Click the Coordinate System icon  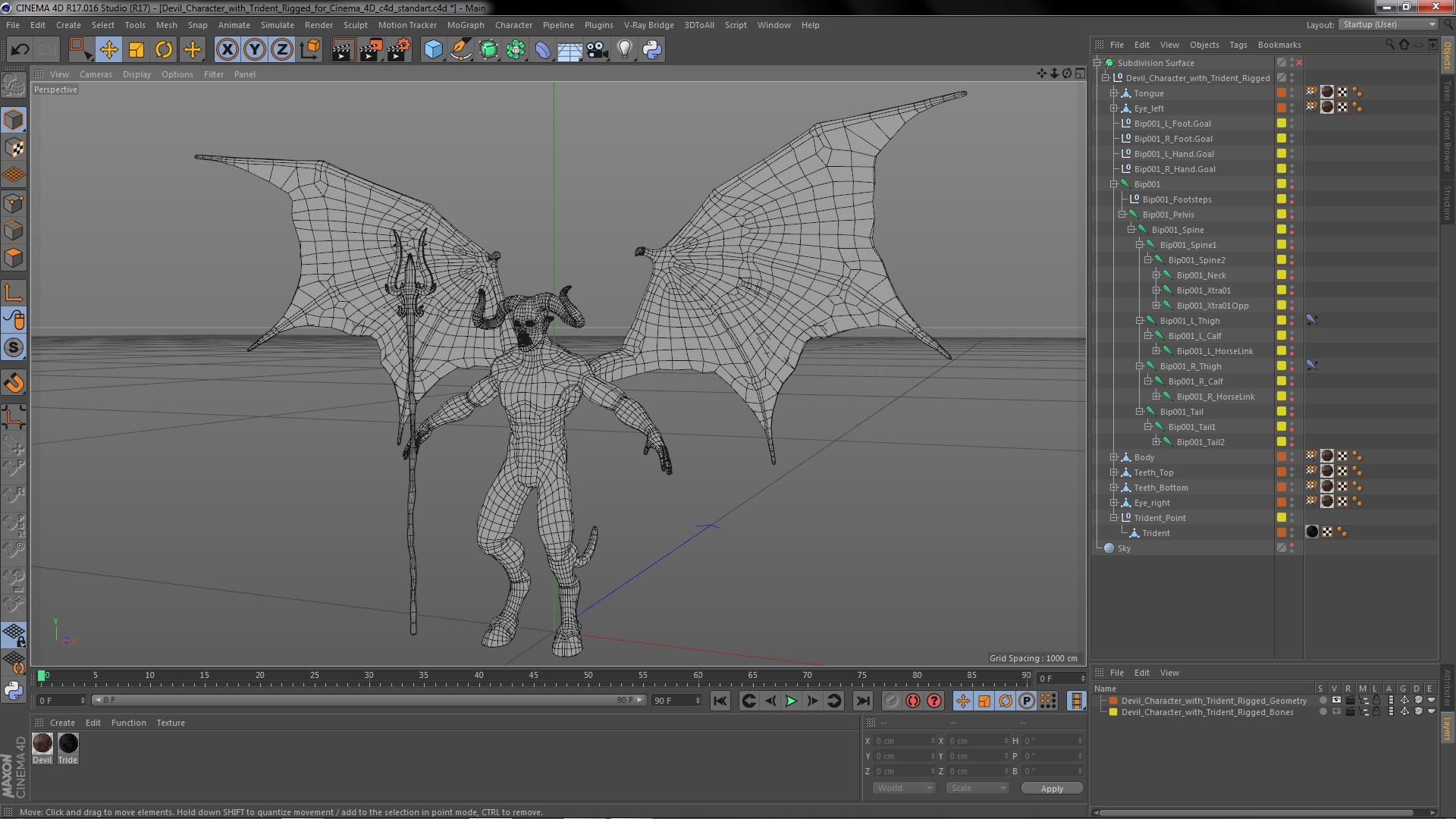point(309,50)
